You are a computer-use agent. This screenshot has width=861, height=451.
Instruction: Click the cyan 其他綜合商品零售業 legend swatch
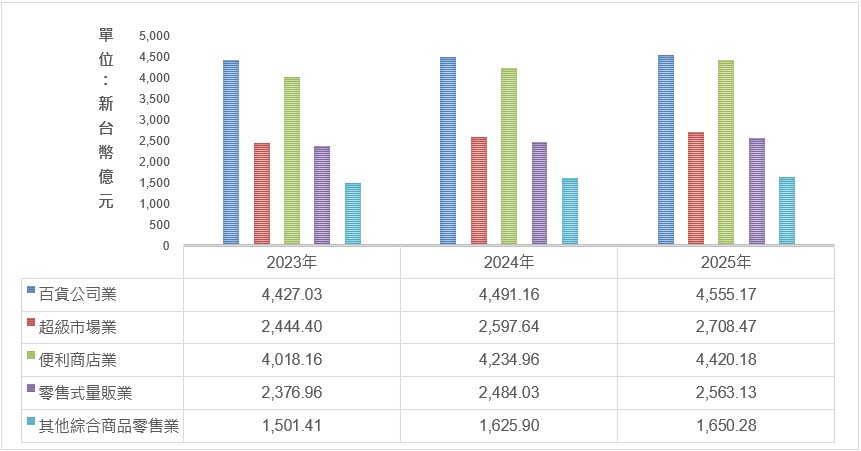(31, 421)
